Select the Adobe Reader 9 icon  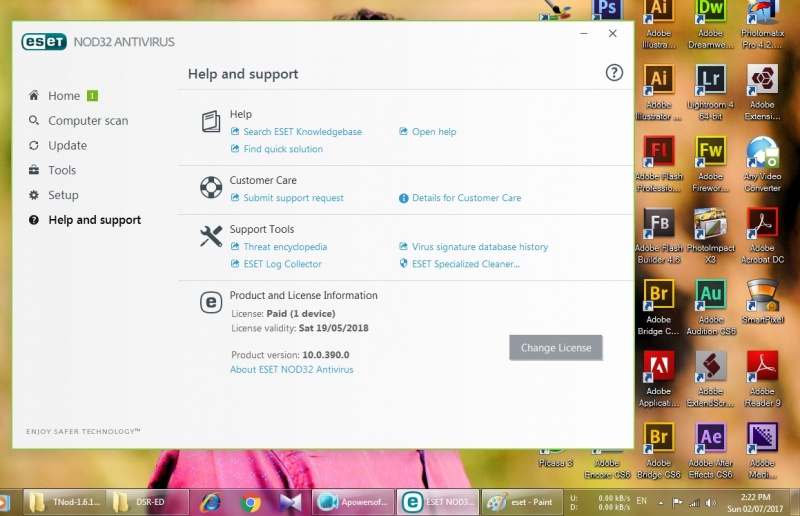pyautogui.click(x=762, y=379)
